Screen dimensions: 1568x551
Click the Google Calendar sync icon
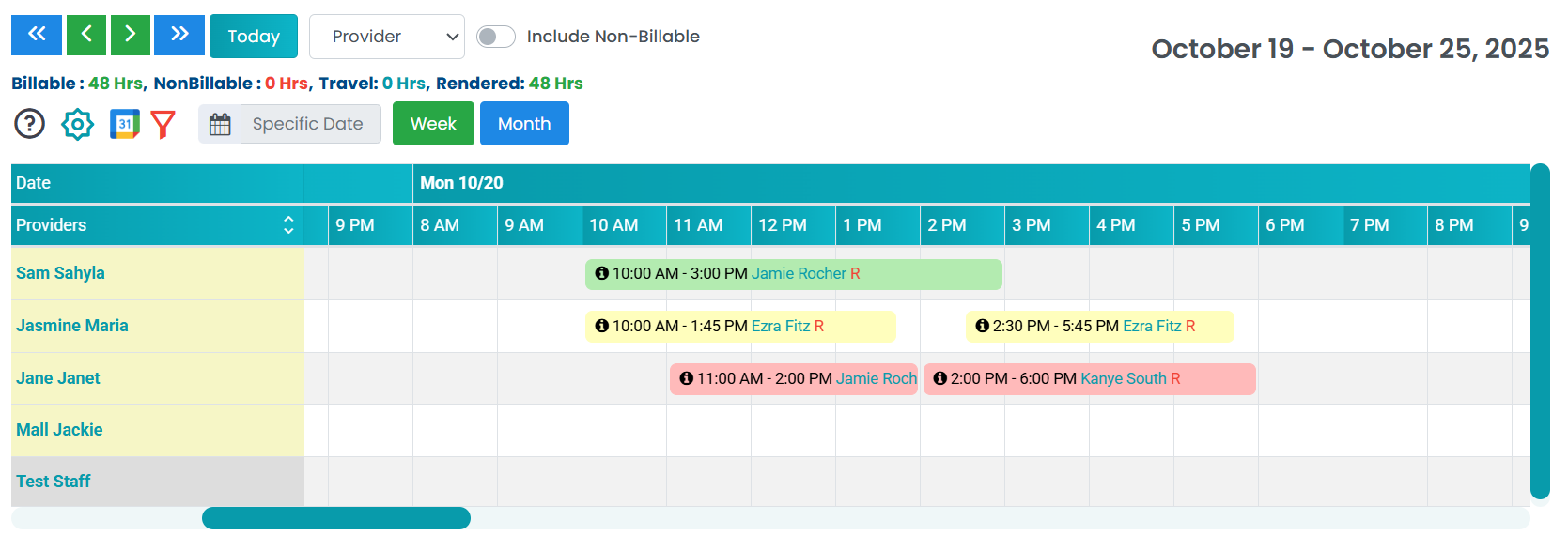pos(124,124)
